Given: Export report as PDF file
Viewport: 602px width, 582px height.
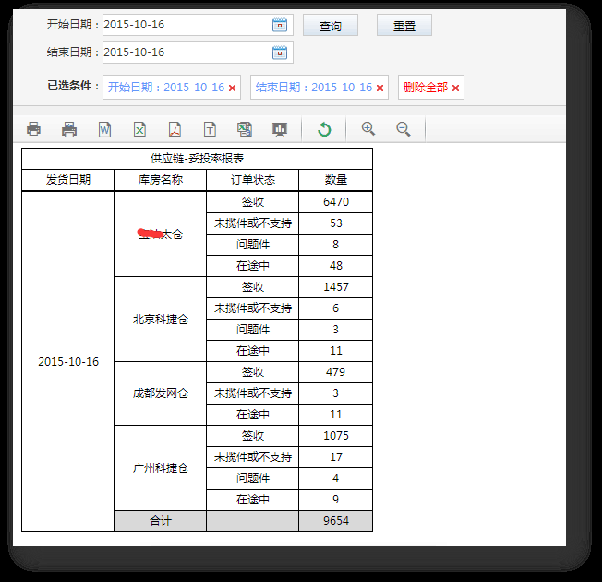Looking at the screenshot, I should 174,129.
